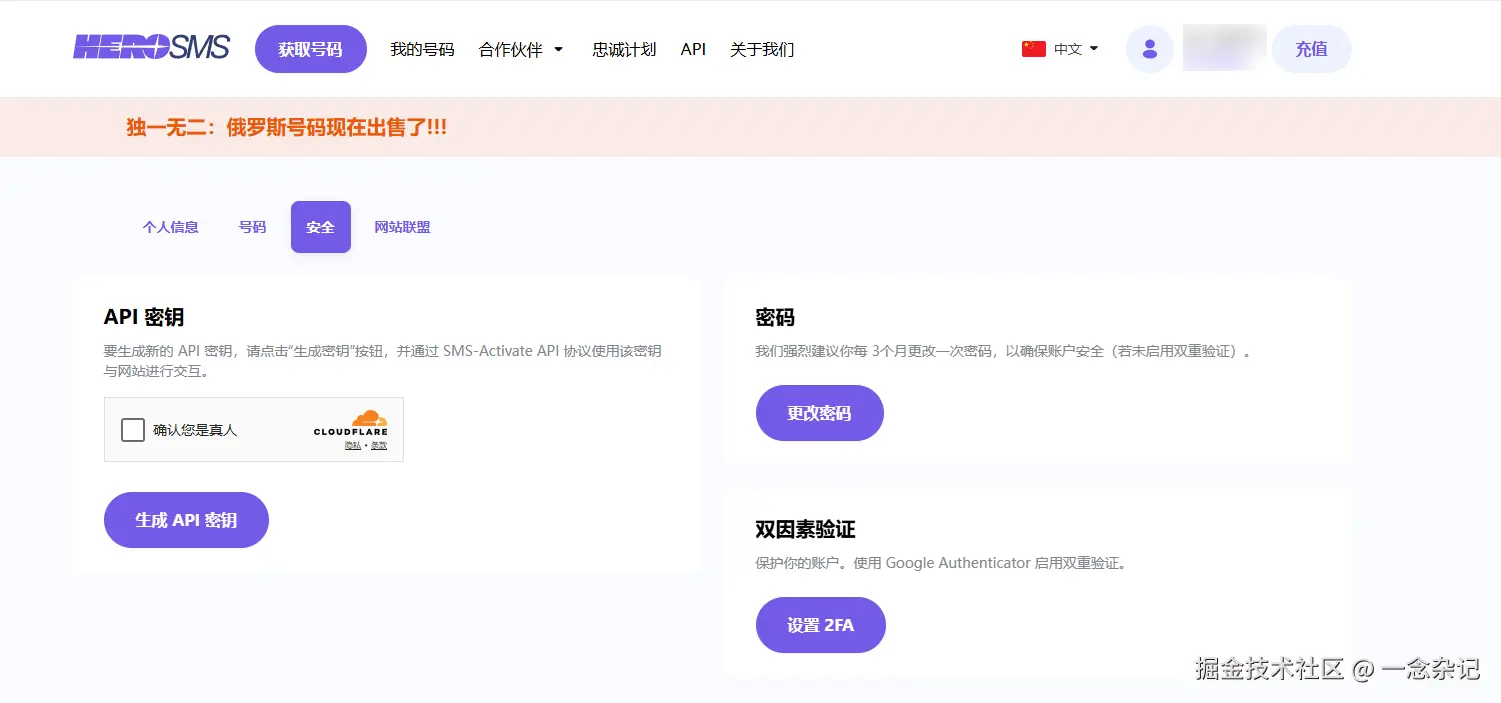The height and width of the screenshot is (703, 1501).
Task: Switch to the 号码 tab
Action: [252, 227]
